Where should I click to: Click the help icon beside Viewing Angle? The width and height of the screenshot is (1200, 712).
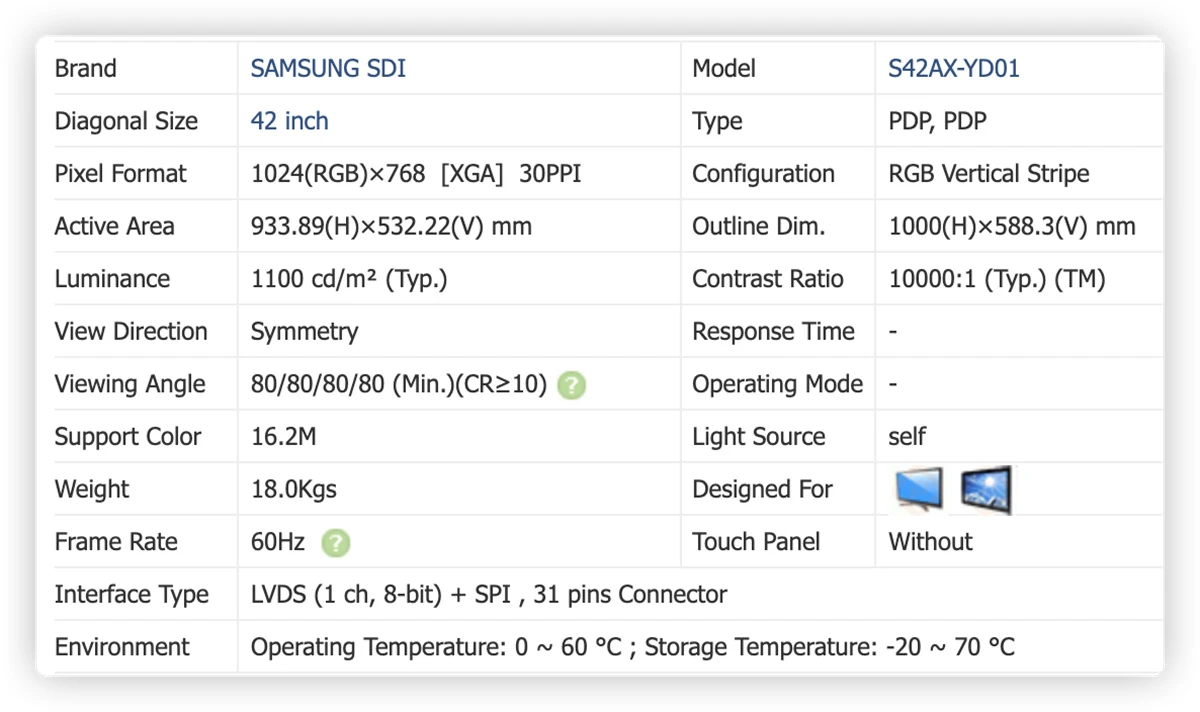pos(571,385)
